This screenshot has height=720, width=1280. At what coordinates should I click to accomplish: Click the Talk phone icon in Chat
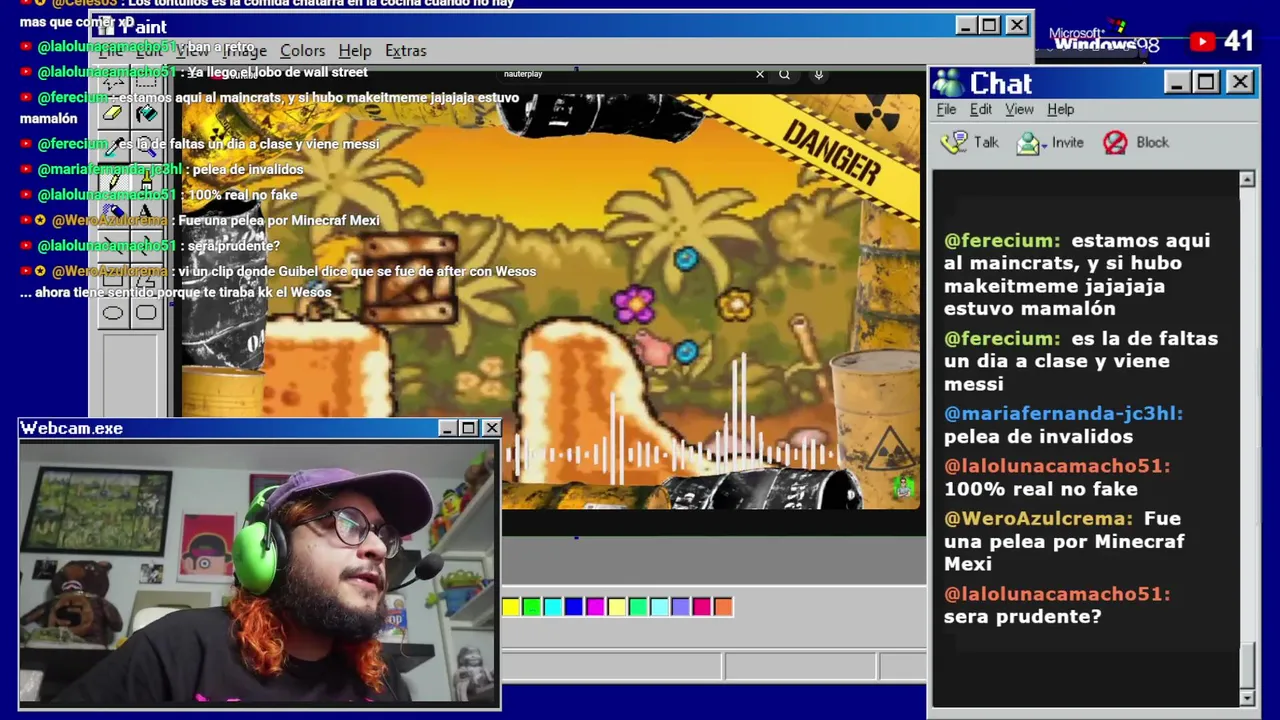954,142
